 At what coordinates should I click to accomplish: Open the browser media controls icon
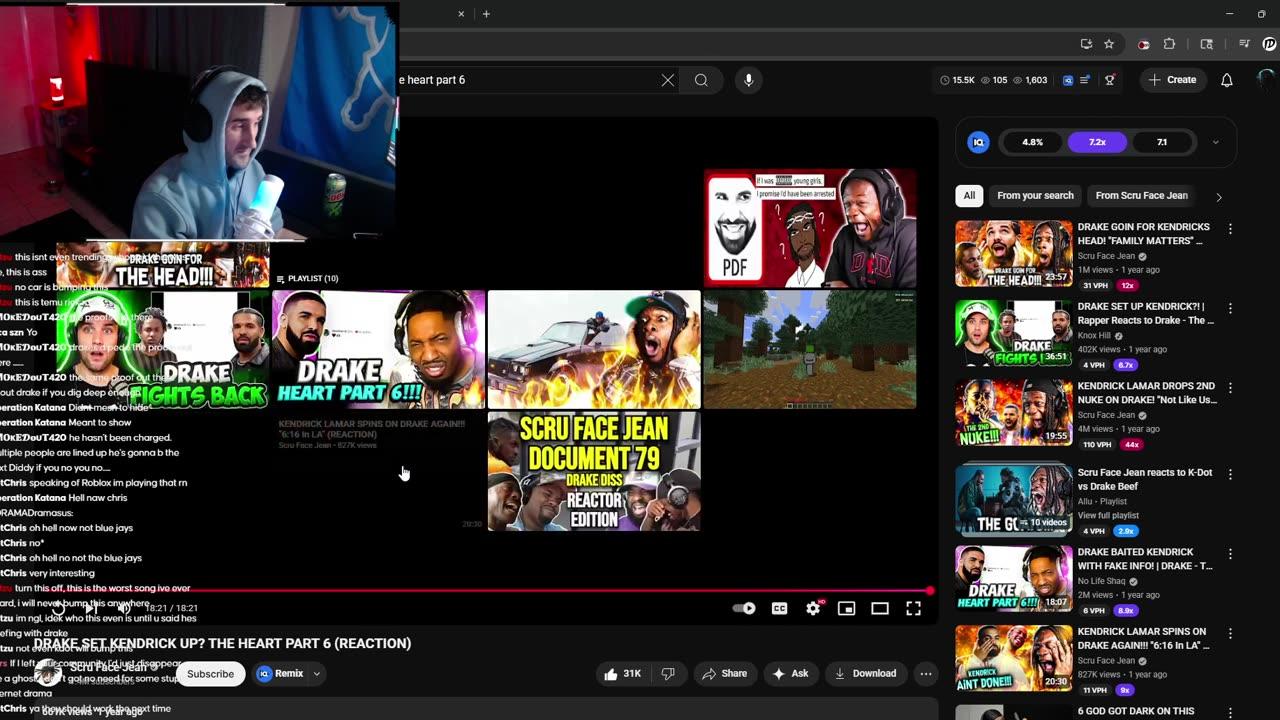1244,44
